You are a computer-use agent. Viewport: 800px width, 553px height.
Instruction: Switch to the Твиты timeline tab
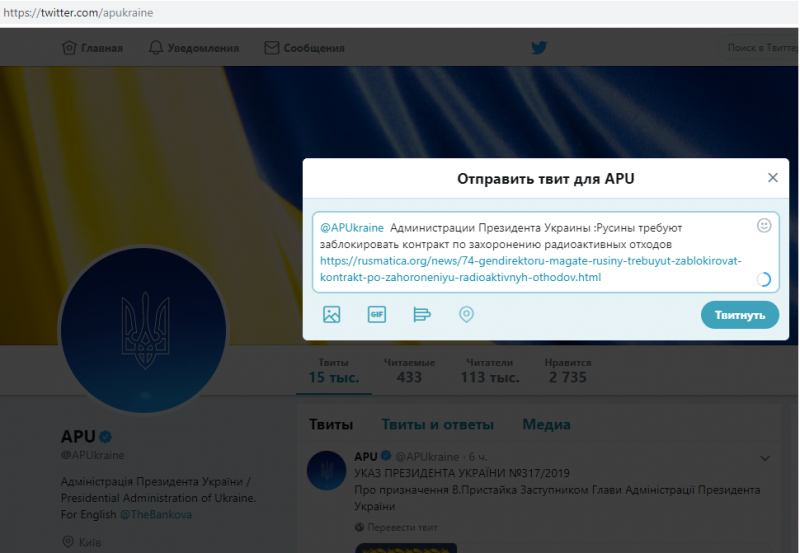point(331,424)
